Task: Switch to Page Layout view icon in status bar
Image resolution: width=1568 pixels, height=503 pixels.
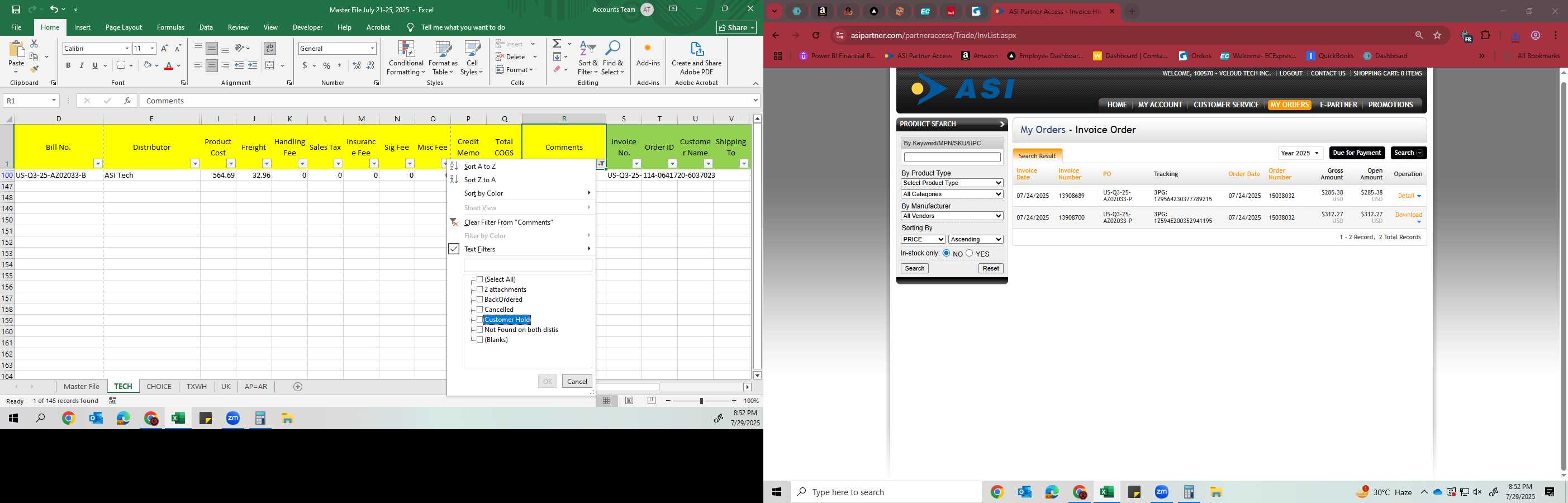Action: pos(629,401)
